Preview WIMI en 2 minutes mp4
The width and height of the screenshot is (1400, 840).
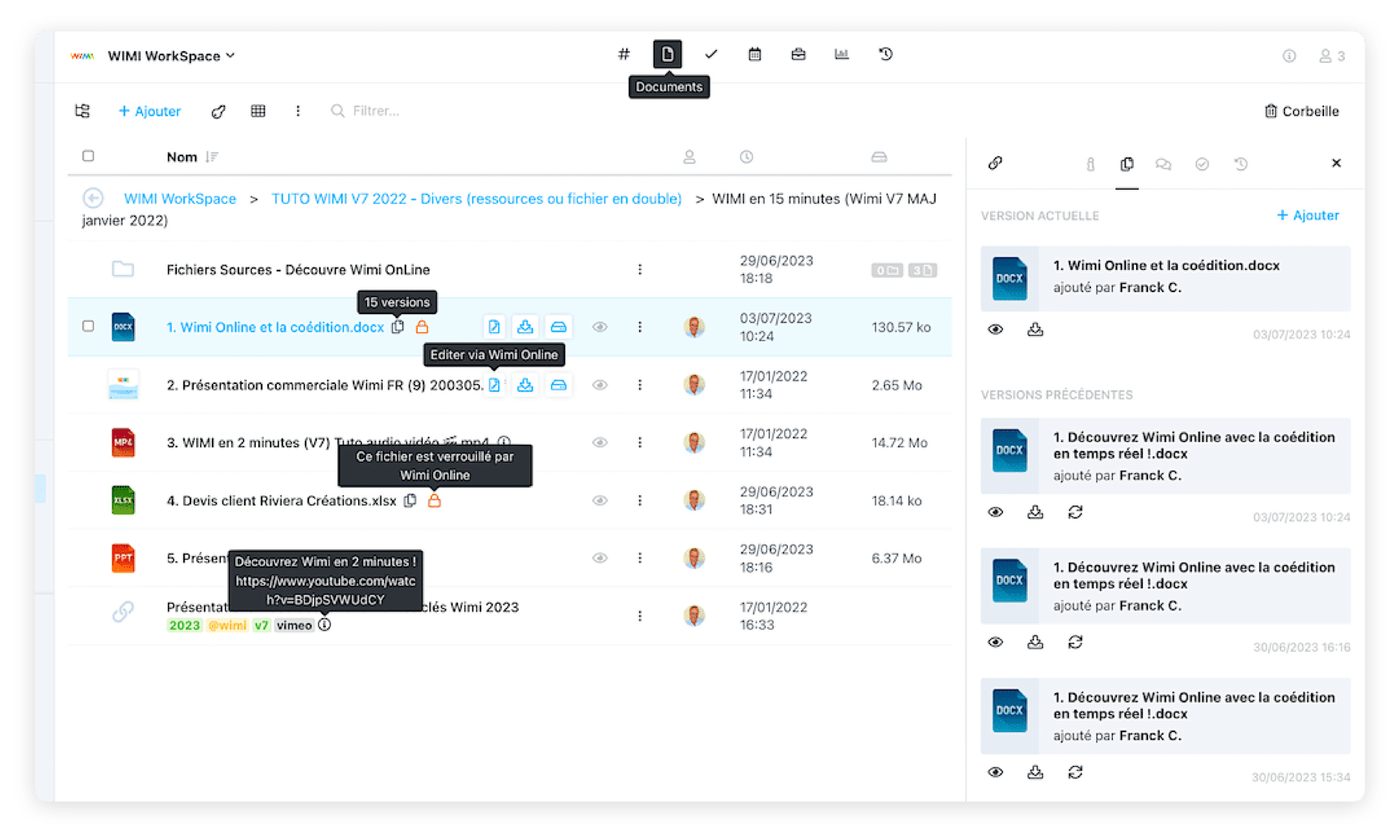(600, 443)
